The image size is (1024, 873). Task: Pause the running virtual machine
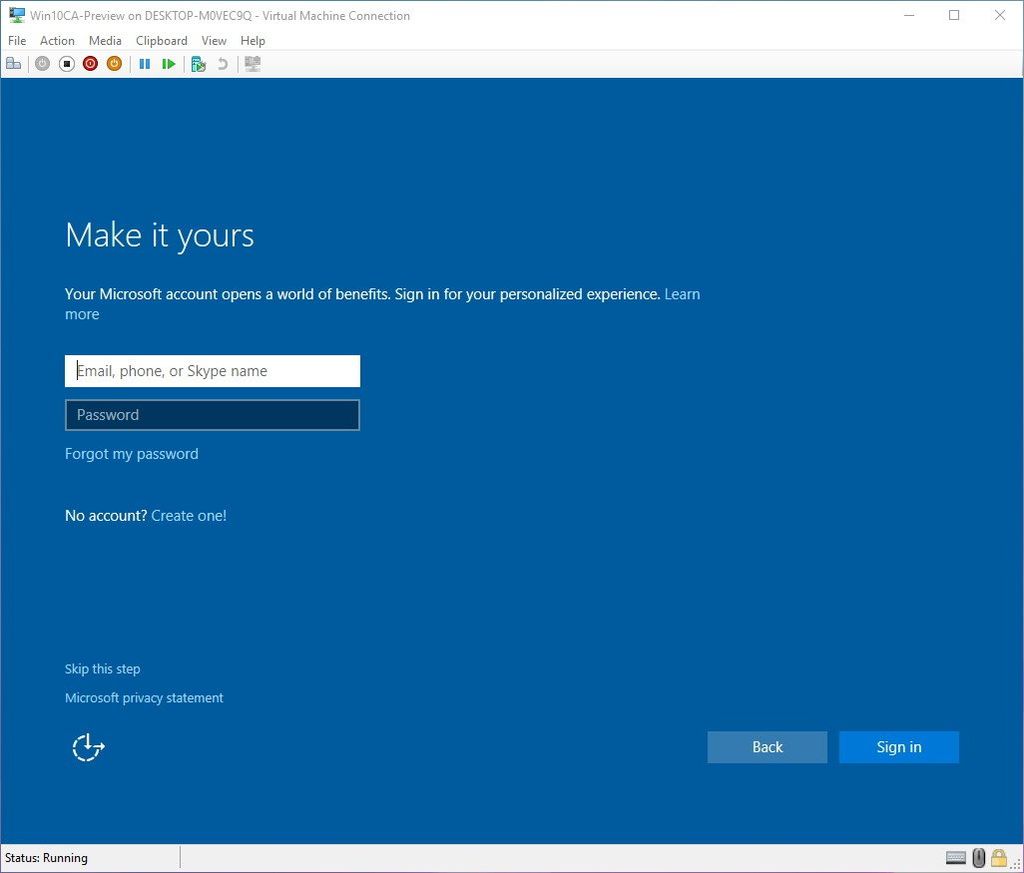coord(145,63)
